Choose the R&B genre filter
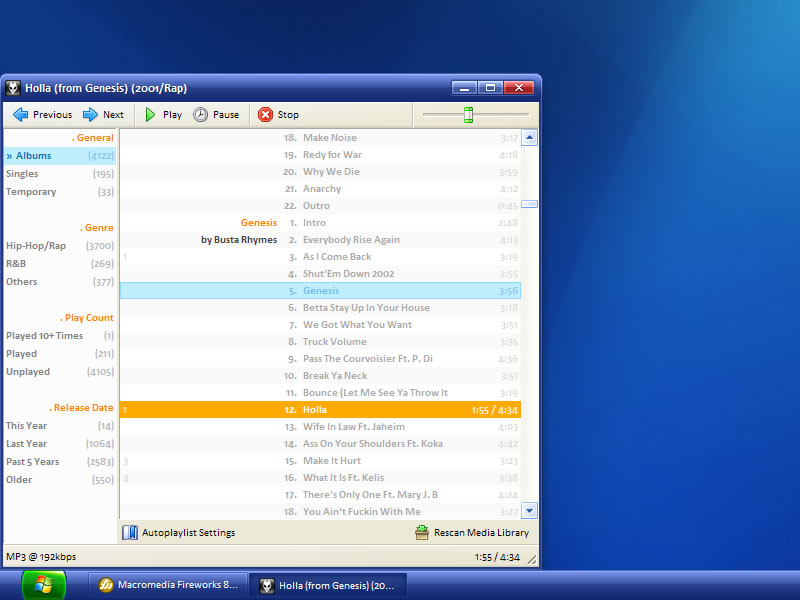Image resolution: width=800 pixels, height=600 pixels. point(17,264)
